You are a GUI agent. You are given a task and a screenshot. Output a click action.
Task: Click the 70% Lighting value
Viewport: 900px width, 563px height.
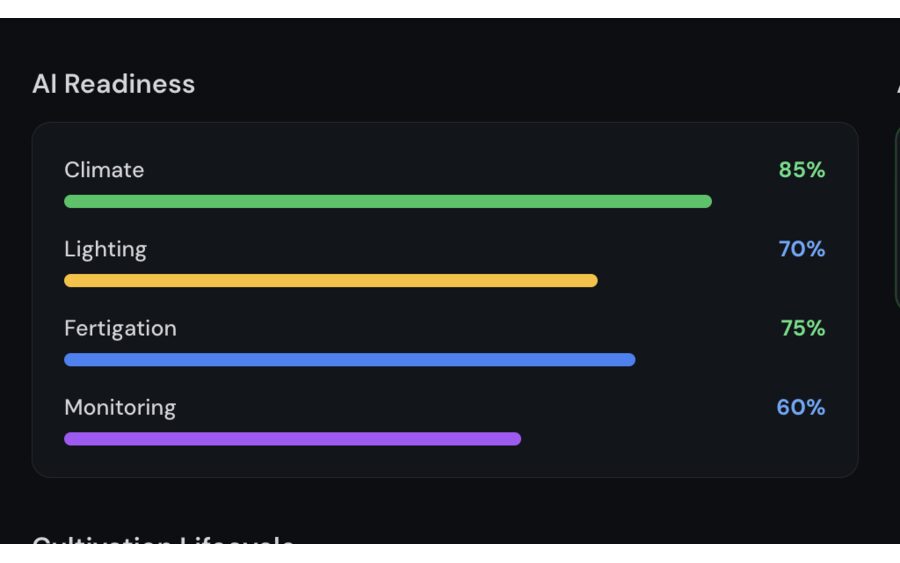click(802, 249)
